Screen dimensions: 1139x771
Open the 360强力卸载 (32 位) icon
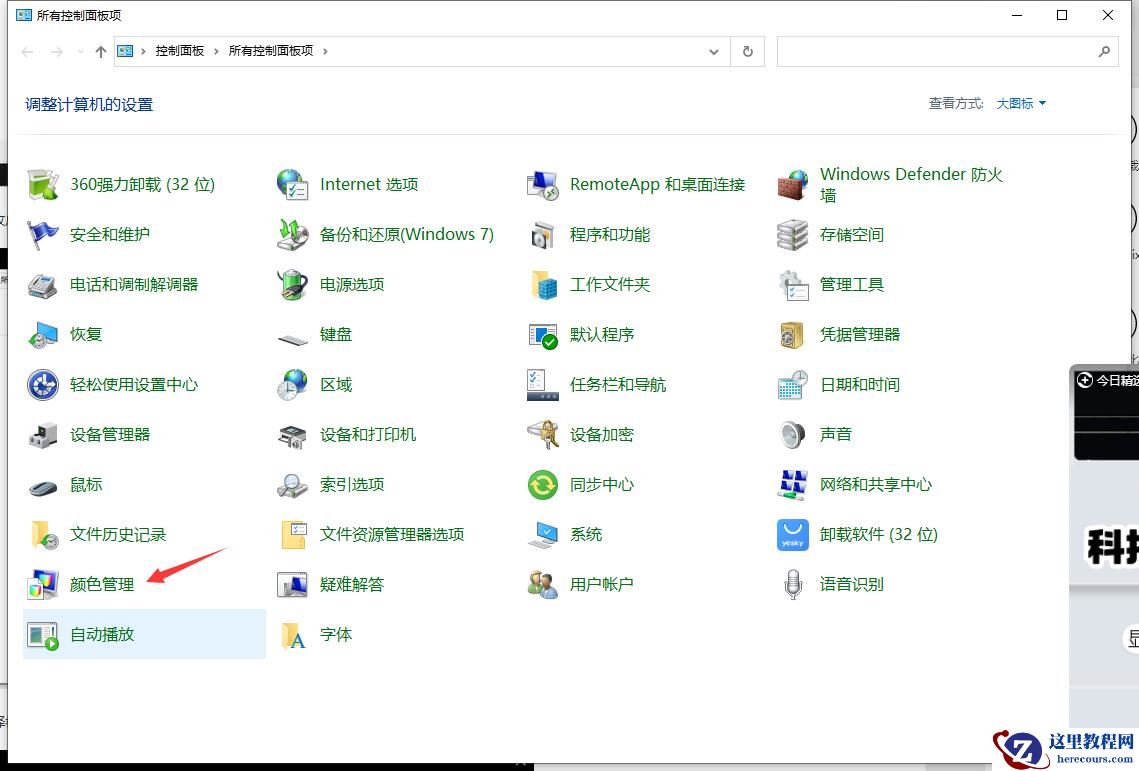click(43, 185)
